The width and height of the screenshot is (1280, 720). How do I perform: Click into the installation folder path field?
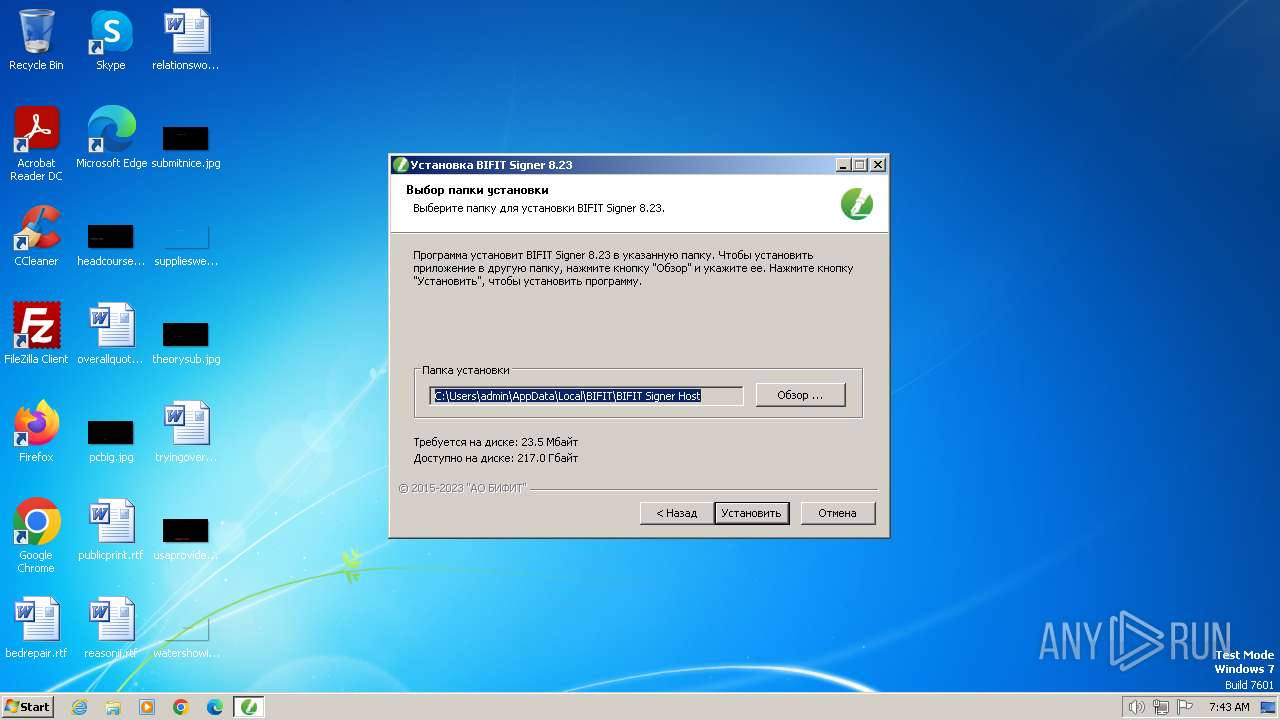tap(587, 396)
